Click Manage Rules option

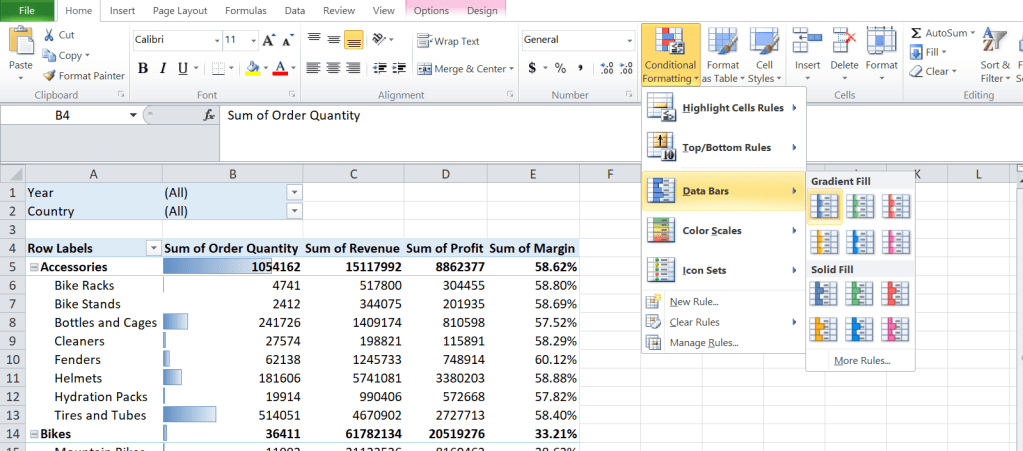(x=704, y=343)
